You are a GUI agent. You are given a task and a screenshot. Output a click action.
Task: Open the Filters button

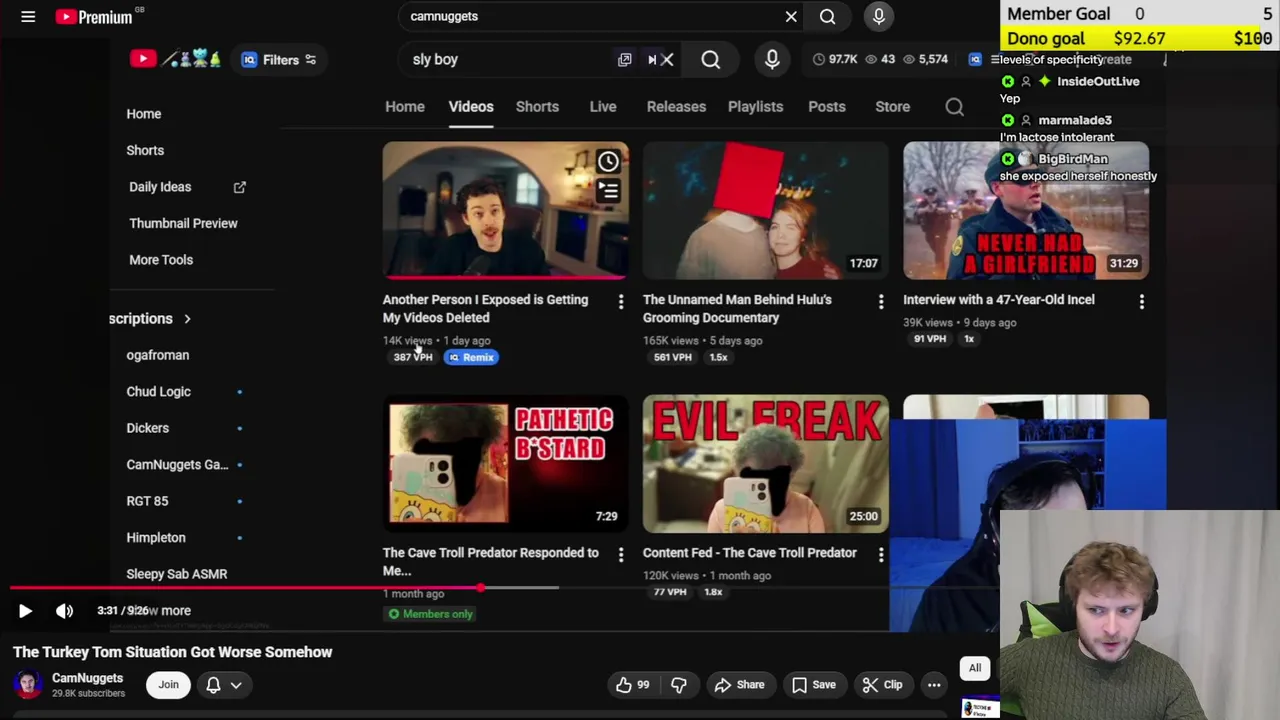tap(279, 59)
